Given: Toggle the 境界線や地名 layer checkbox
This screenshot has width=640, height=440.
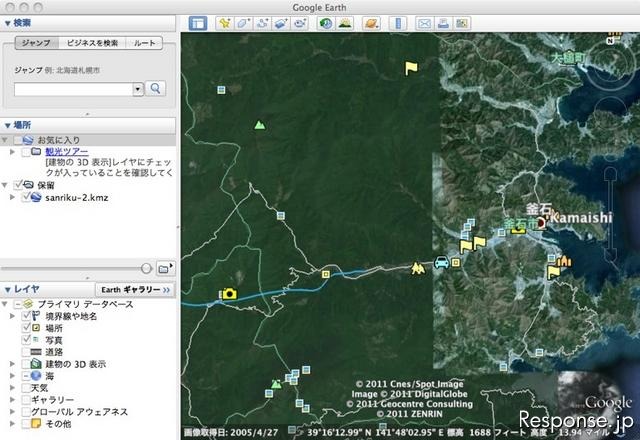Looking at the screenshot, I should click(26, 316).
